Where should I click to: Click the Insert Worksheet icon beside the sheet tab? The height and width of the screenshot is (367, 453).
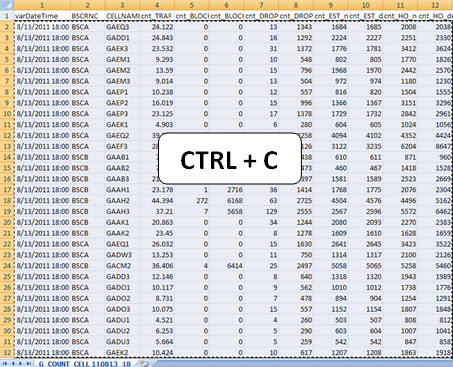point(145,363)
